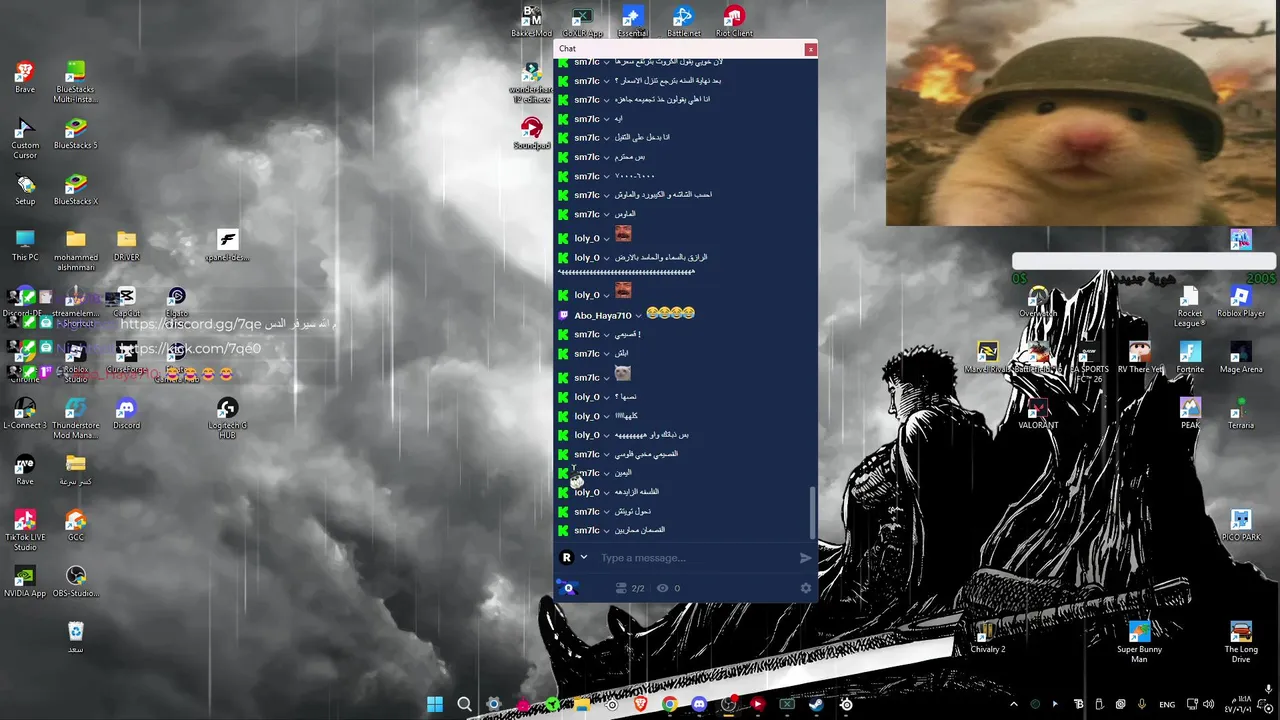Close the Chat popout window

click(x=811, y=49)
